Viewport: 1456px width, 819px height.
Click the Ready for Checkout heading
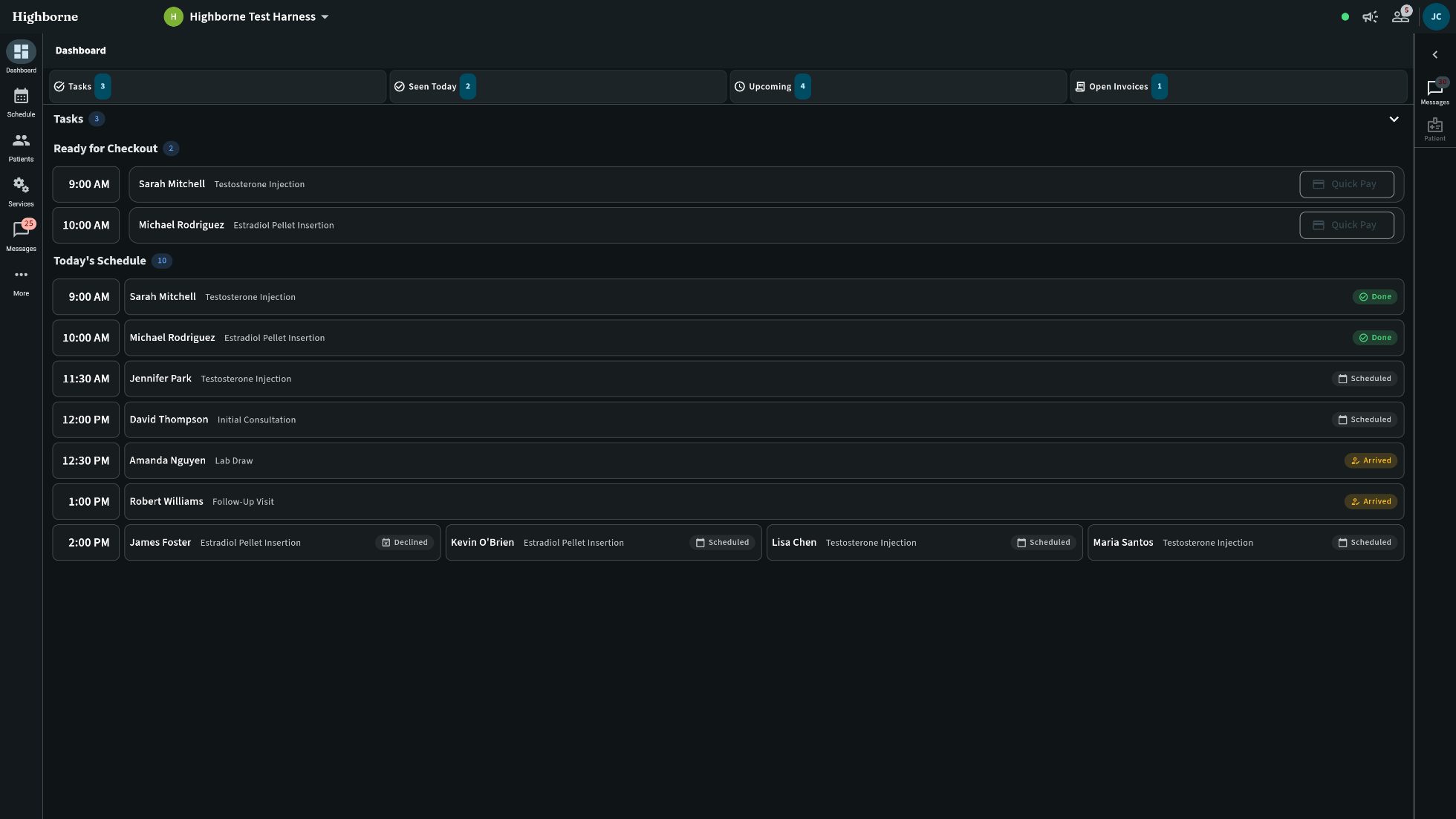point(105,149)
